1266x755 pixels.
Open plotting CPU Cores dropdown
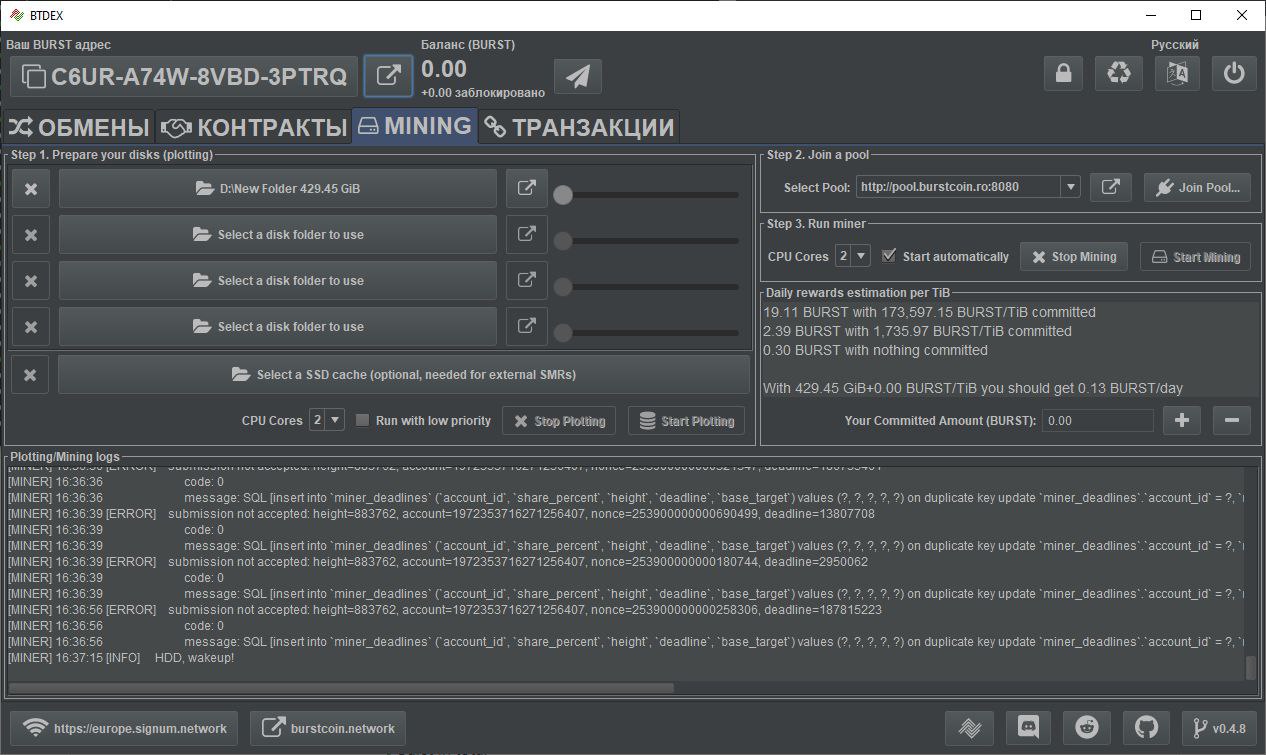[x=327, y=420]
